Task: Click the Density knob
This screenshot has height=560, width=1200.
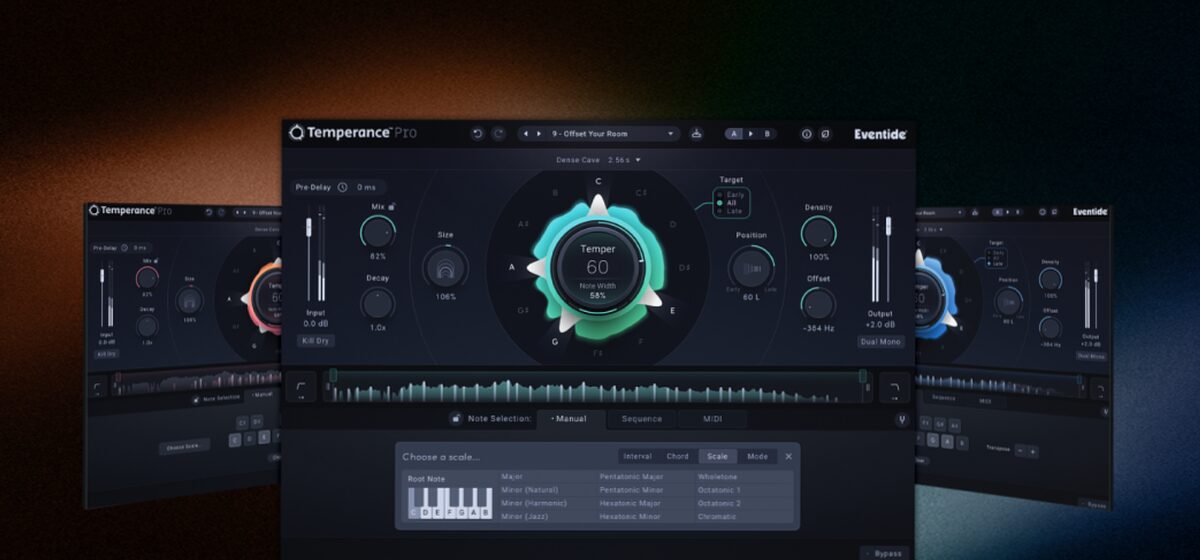Action: click(x=818, y=234)
